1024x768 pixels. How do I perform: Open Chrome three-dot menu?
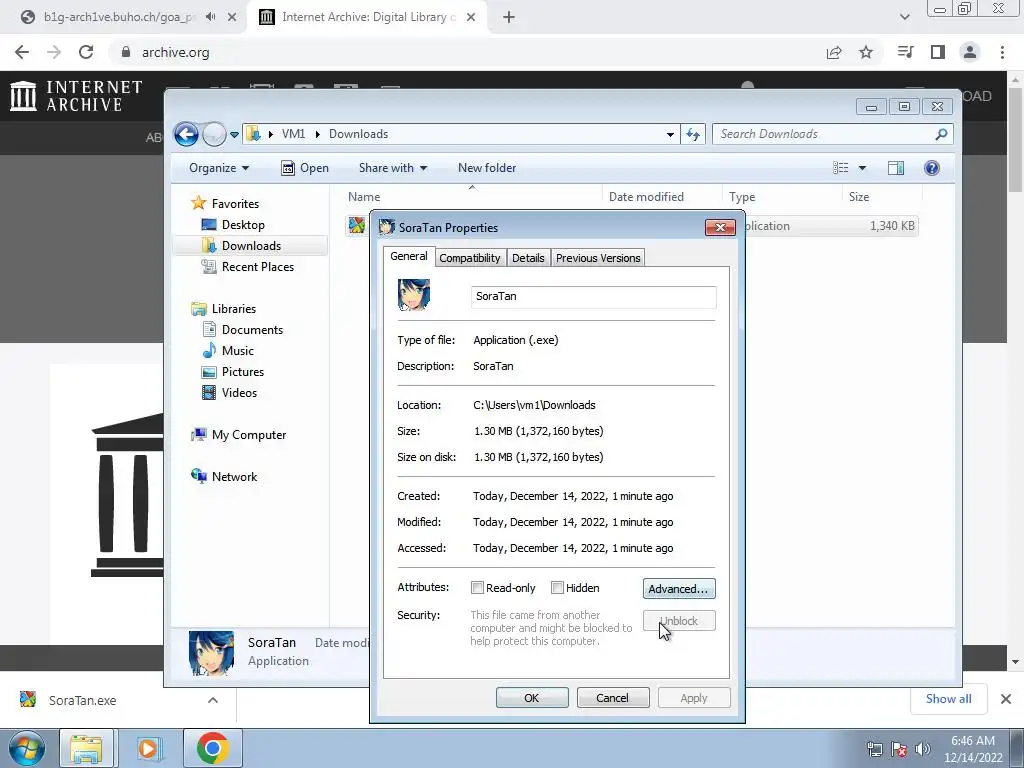pos(1002,52)
